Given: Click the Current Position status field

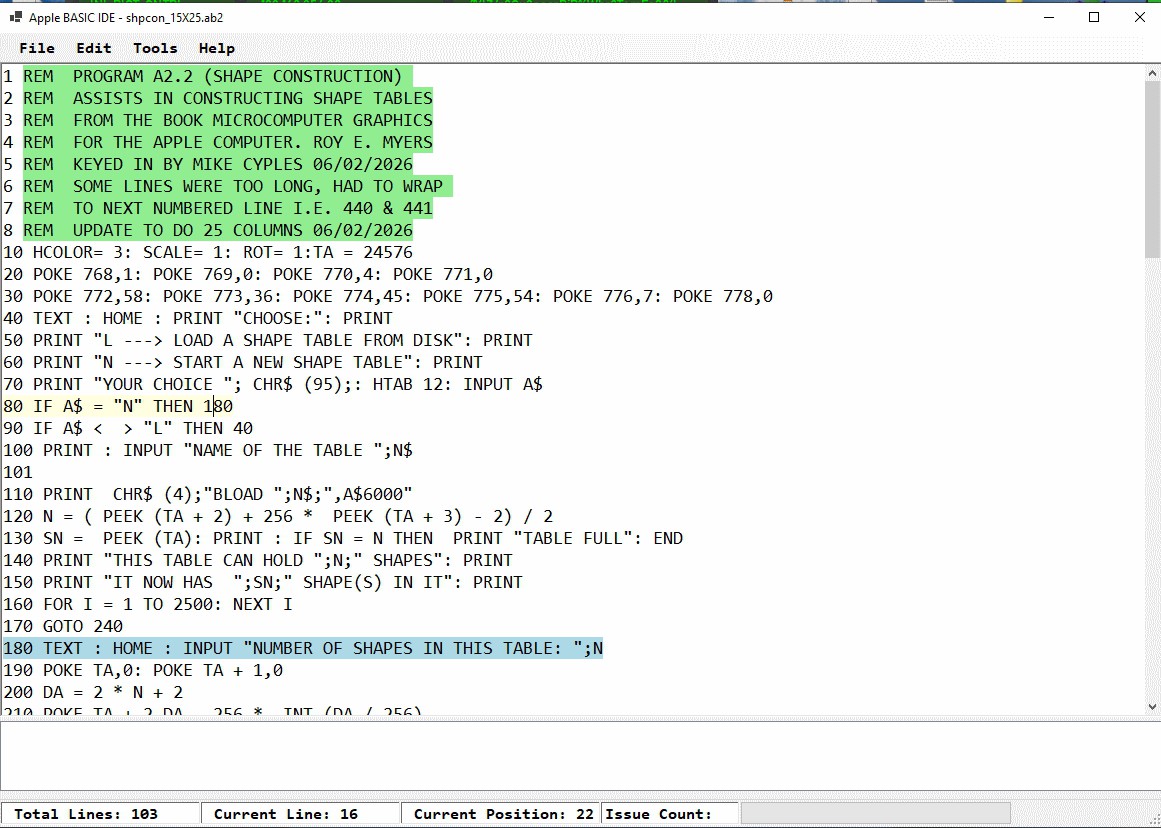Looking at the screenshot, I should [501, 814].
